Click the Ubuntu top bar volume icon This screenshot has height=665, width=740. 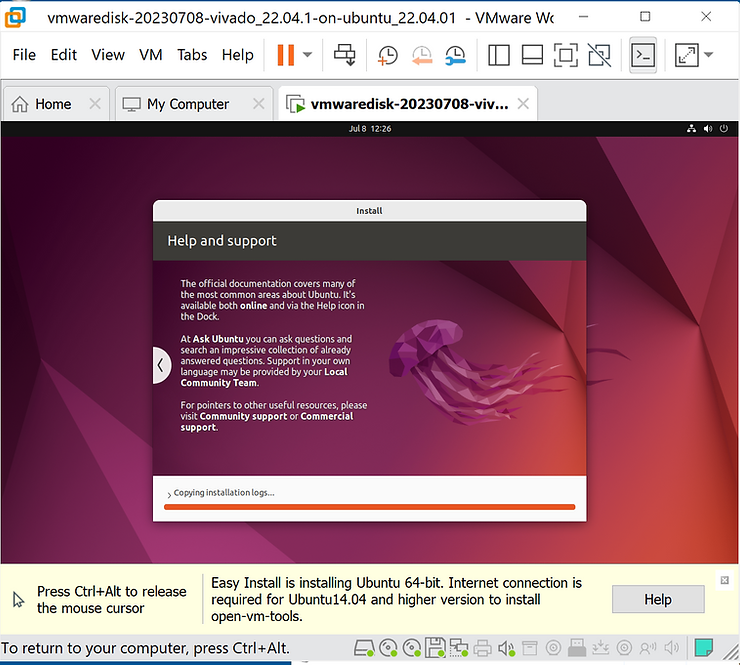point(707,128)
